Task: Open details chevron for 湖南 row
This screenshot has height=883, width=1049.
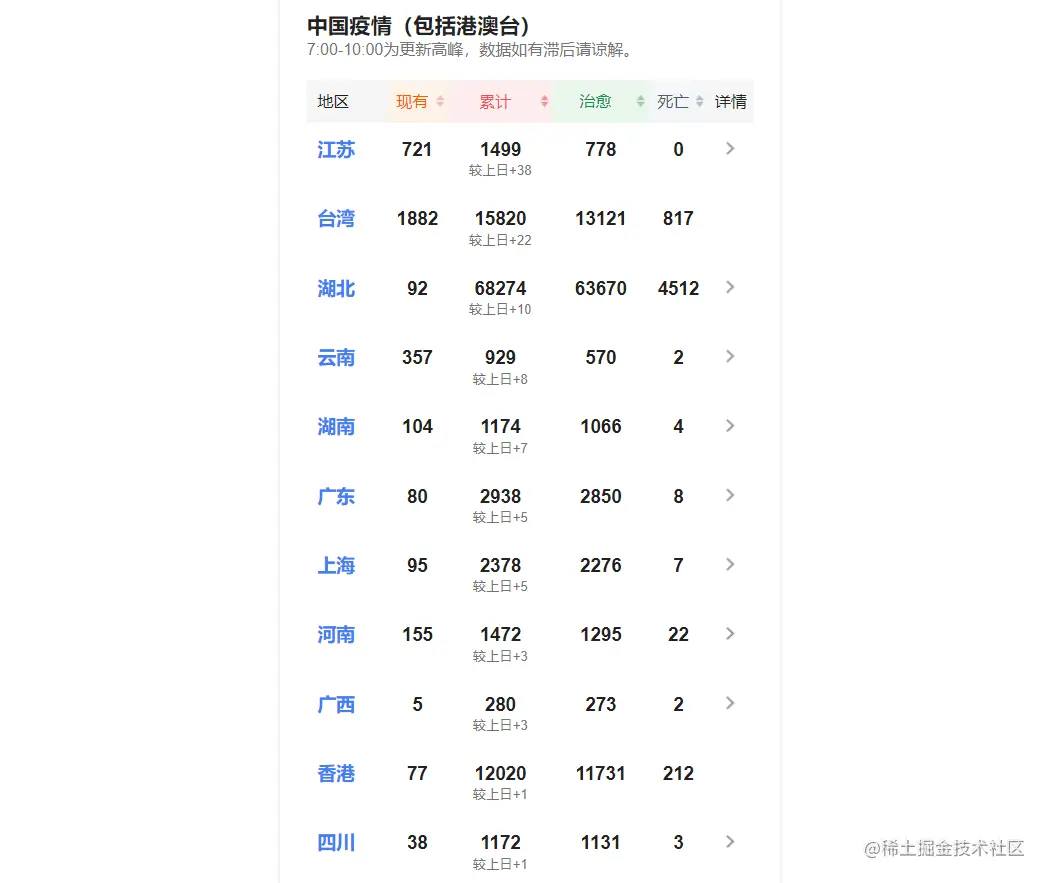Action: click(730, 426)
